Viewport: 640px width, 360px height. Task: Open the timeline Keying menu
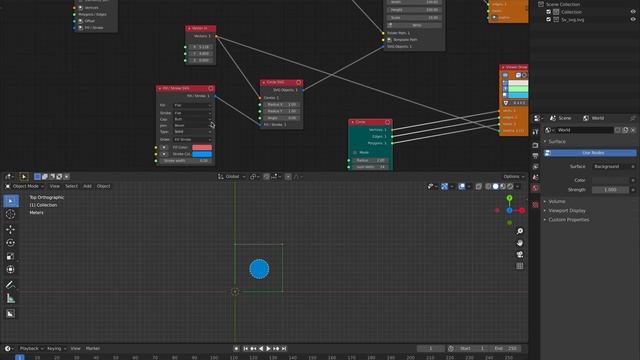click(56, 349)
